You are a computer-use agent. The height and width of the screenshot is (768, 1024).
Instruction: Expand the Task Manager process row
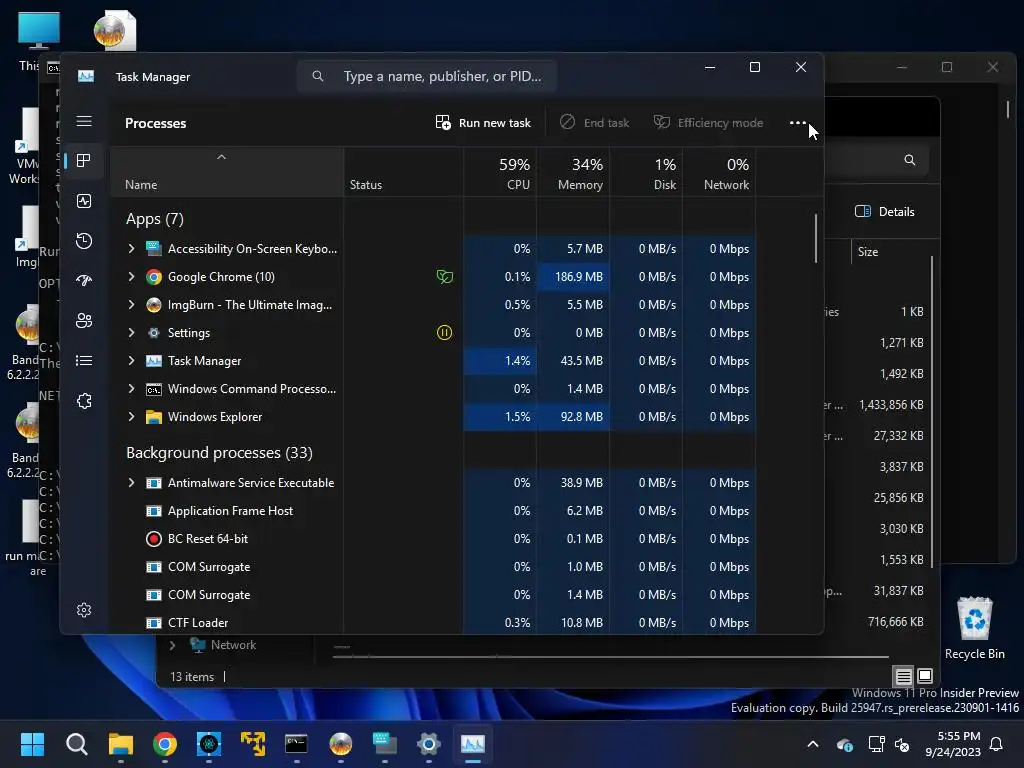point(131,361)
